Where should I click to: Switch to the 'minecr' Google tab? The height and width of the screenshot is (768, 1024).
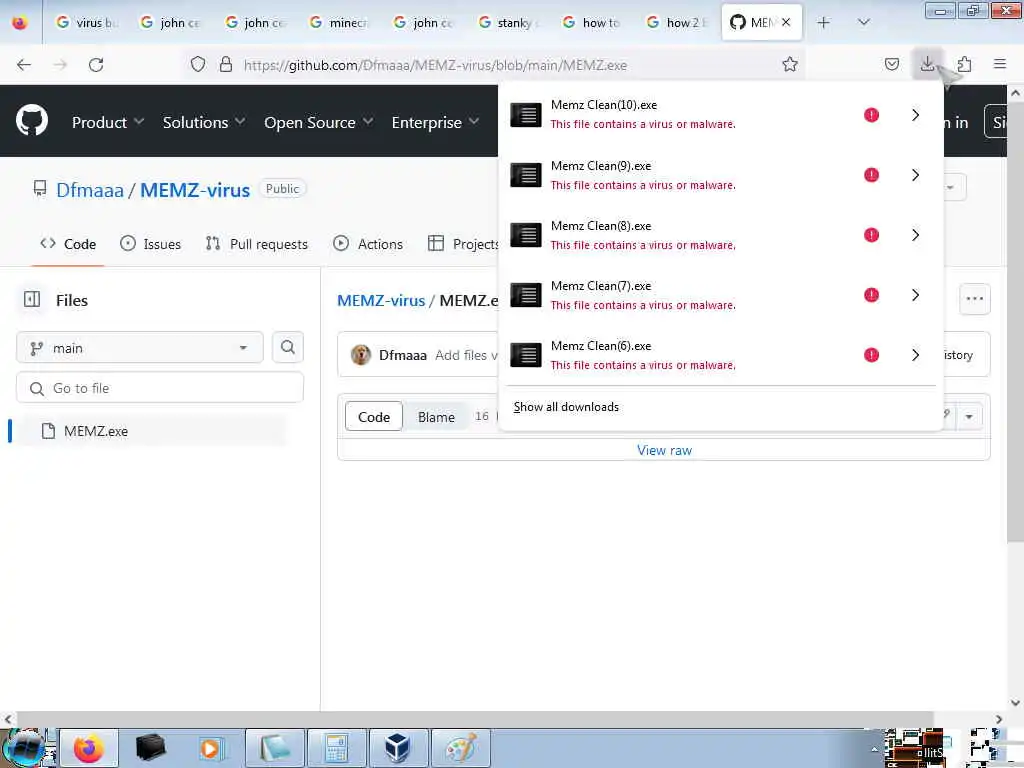coord(339,22)
